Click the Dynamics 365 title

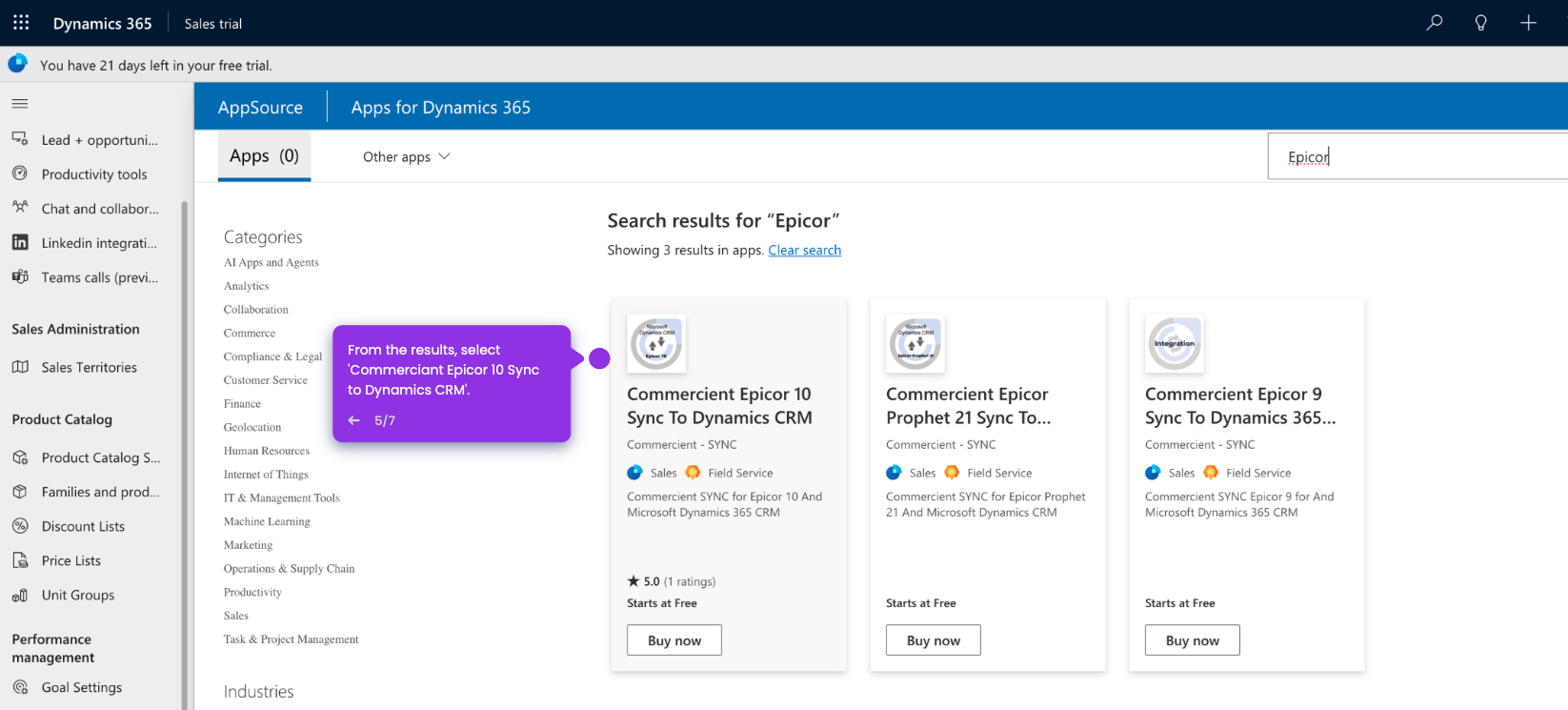pyautogui.click(x=102, y=24)
